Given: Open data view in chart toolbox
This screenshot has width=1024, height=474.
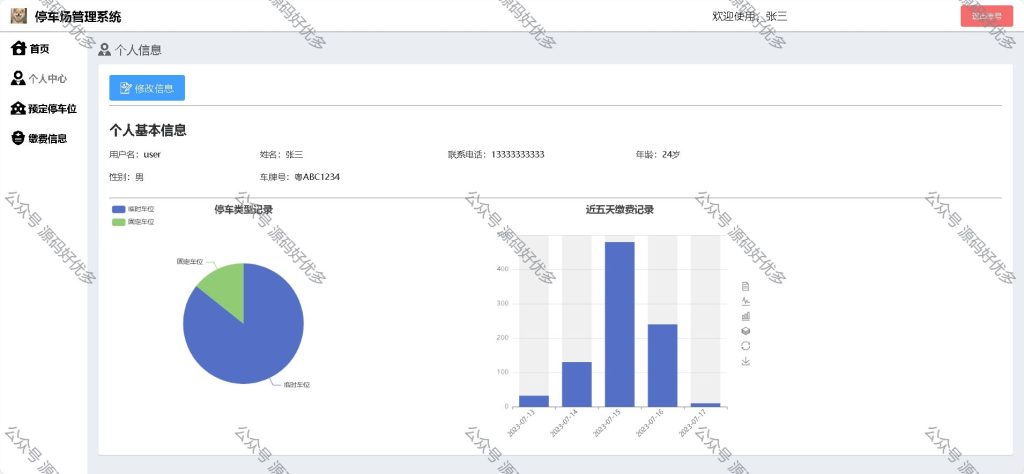Looking at the screenshot, I should (x=746, y=286).
